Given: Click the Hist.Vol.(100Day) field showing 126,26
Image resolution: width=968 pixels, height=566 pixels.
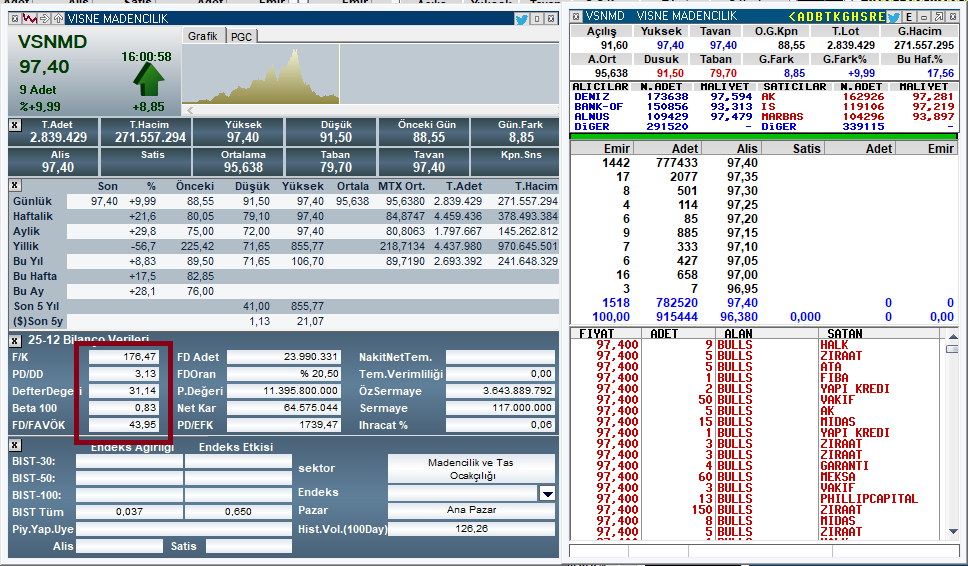Looking at the screenshot, I should point(472,529).
